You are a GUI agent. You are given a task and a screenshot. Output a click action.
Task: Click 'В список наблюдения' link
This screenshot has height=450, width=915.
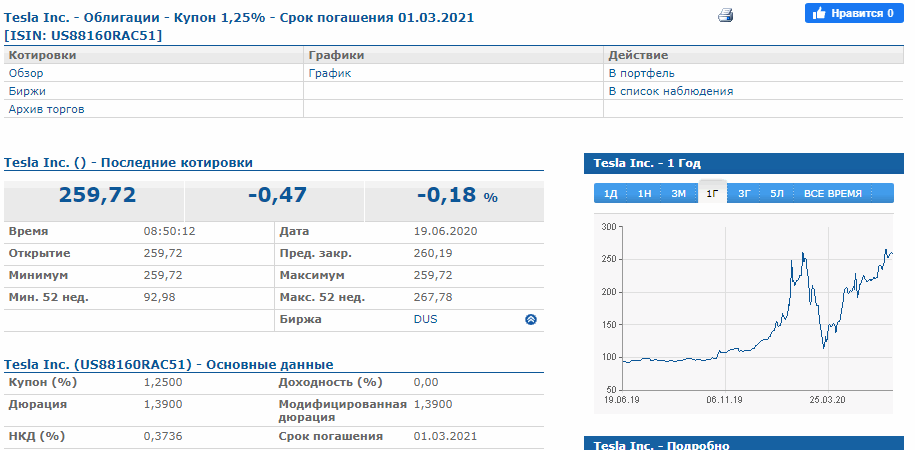(x=670, y=92)
